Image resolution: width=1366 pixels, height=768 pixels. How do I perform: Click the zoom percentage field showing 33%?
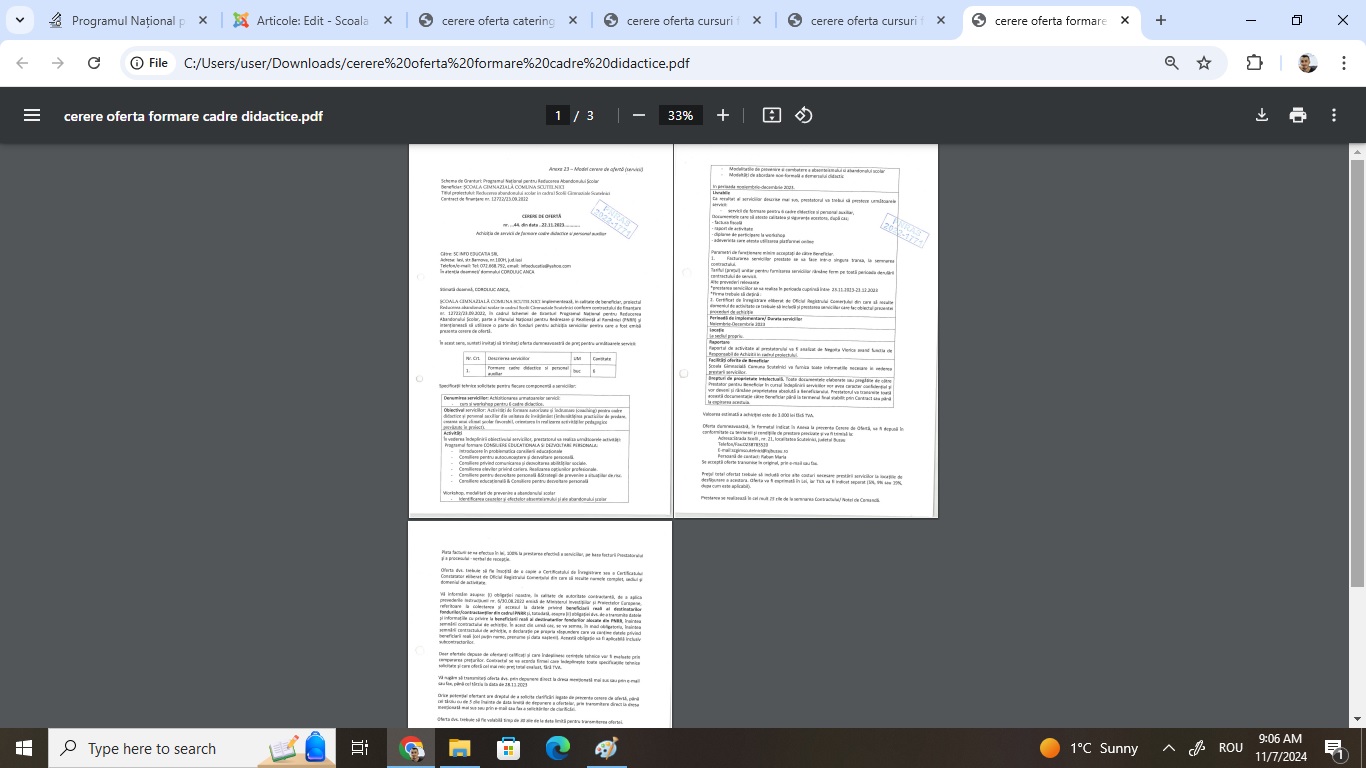pyautogui.click(x=680, y=115)
